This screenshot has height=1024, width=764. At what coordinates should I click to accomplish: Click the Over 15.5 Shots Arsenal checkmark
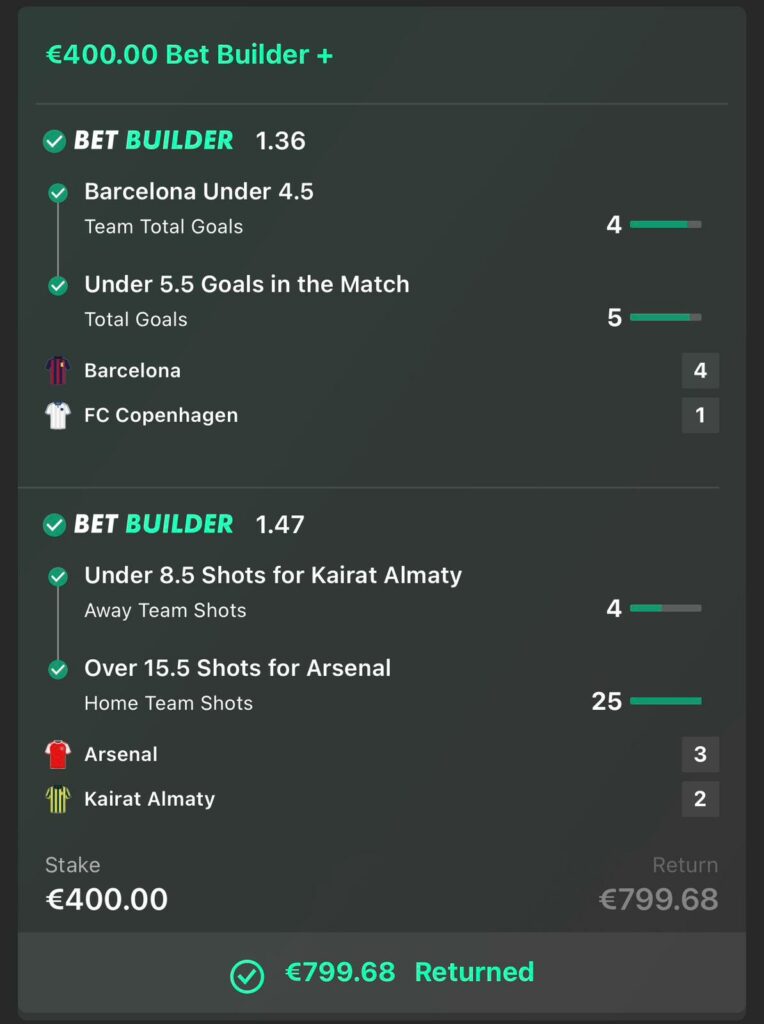tap(58, 669)
